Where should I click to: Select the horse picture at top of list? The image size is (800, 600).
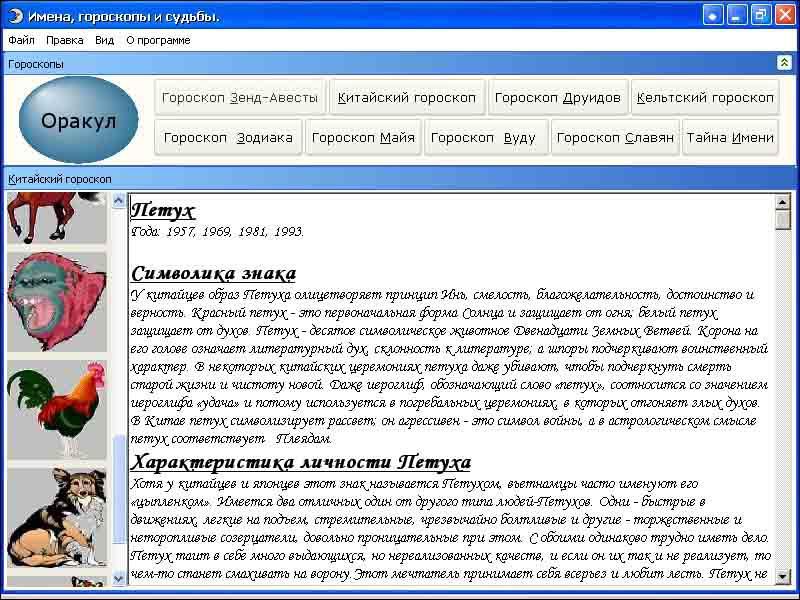click(x=57, y=218)
